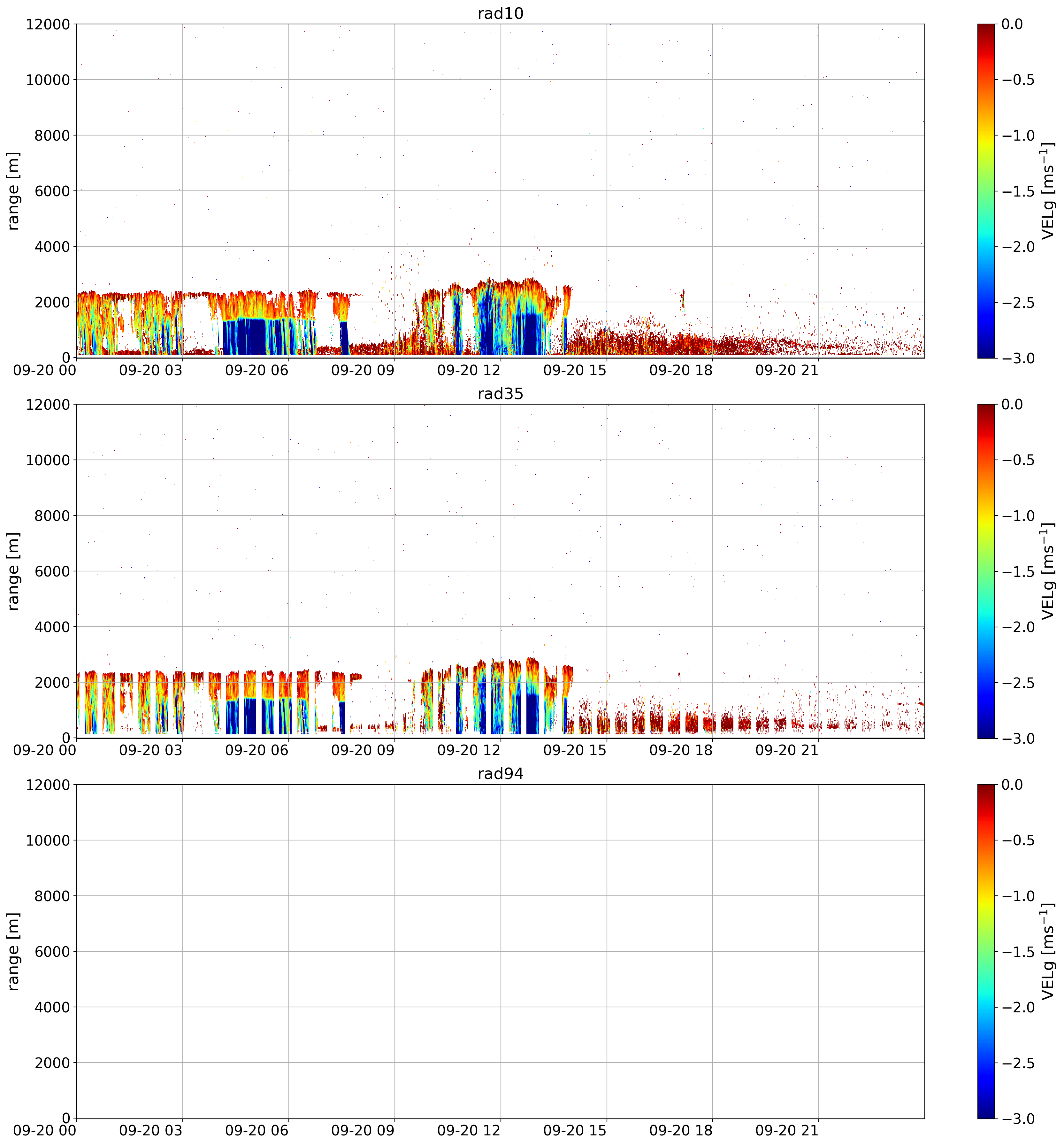Click the 12000 y-tick of rad10
Image resolution: width=1064 pixels, height=1145 pixels.
(x=48, y=24)
